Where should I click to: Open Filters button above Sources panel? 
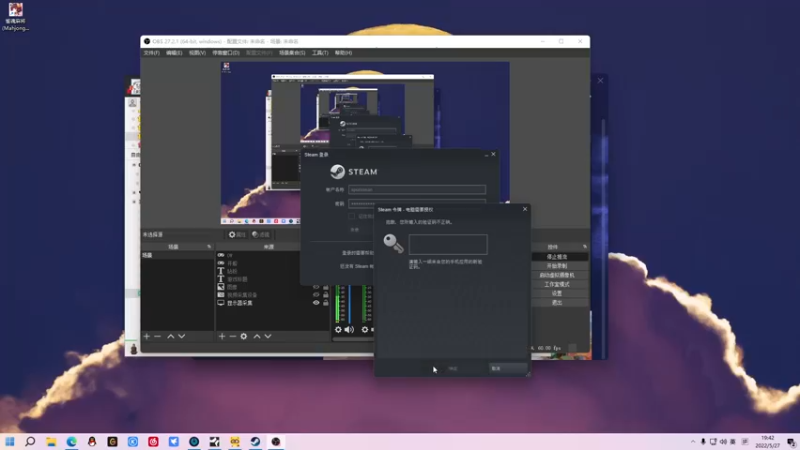[x=261, y=234]
